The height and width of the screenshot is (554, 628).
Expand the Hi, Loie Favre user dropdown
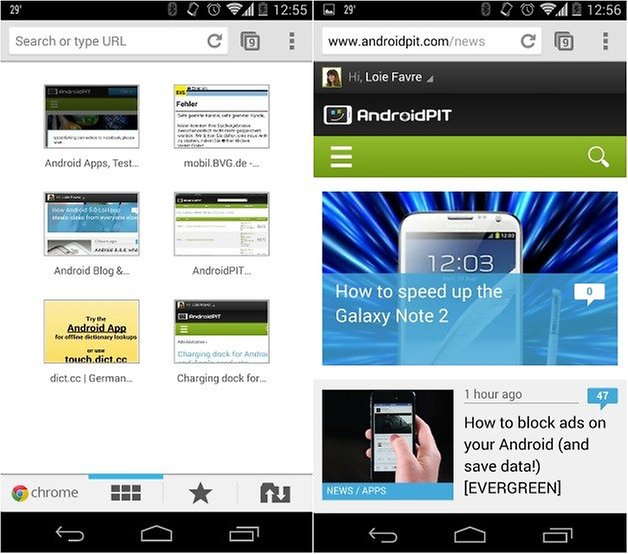coord(390,77)
